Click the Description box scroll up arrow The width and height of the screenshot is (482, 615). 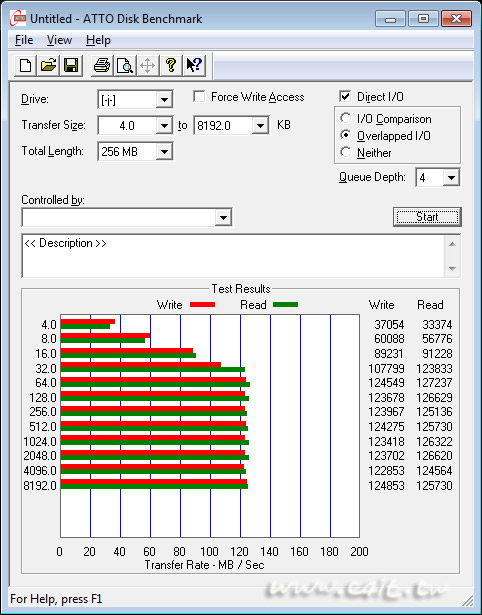tap(452, 244)
